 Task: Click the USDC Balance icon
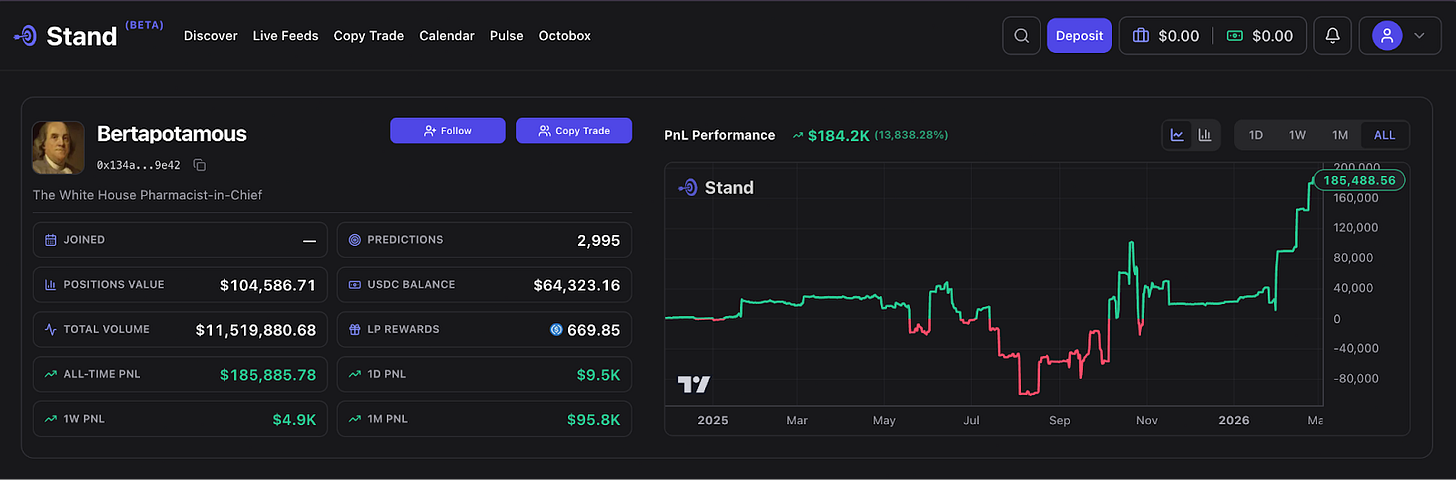point(355,285)
